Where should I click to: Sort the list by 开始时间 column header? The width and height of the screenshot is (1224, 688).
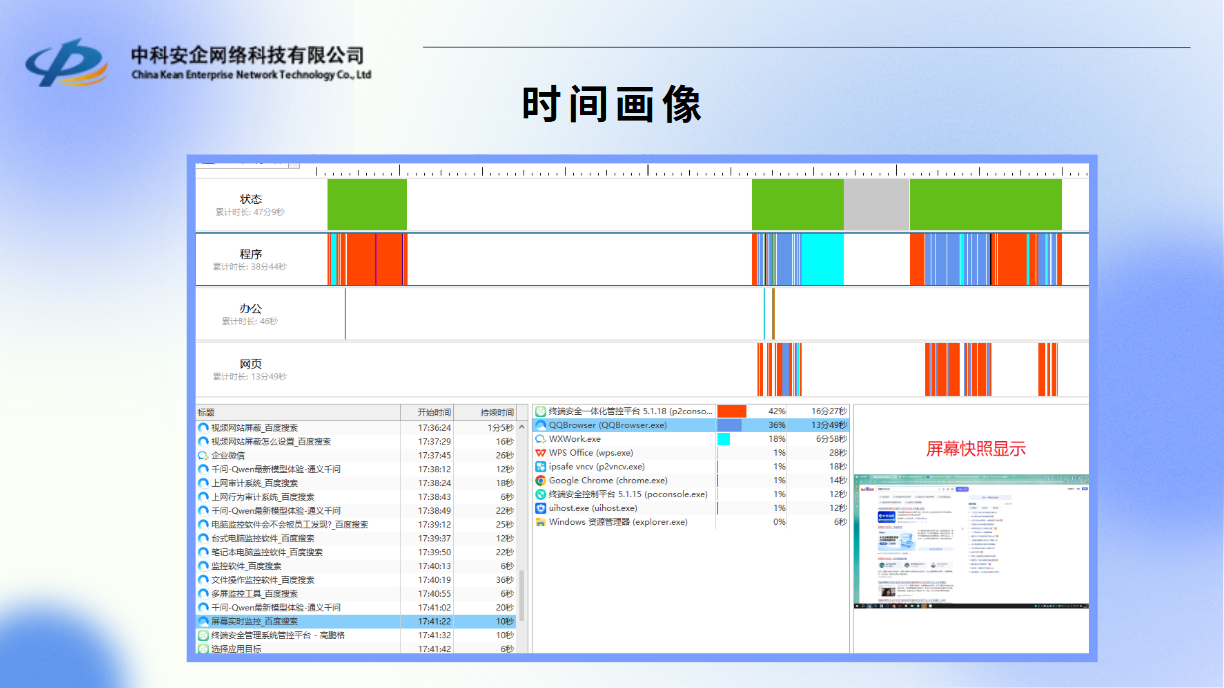[x=427, y=412]
